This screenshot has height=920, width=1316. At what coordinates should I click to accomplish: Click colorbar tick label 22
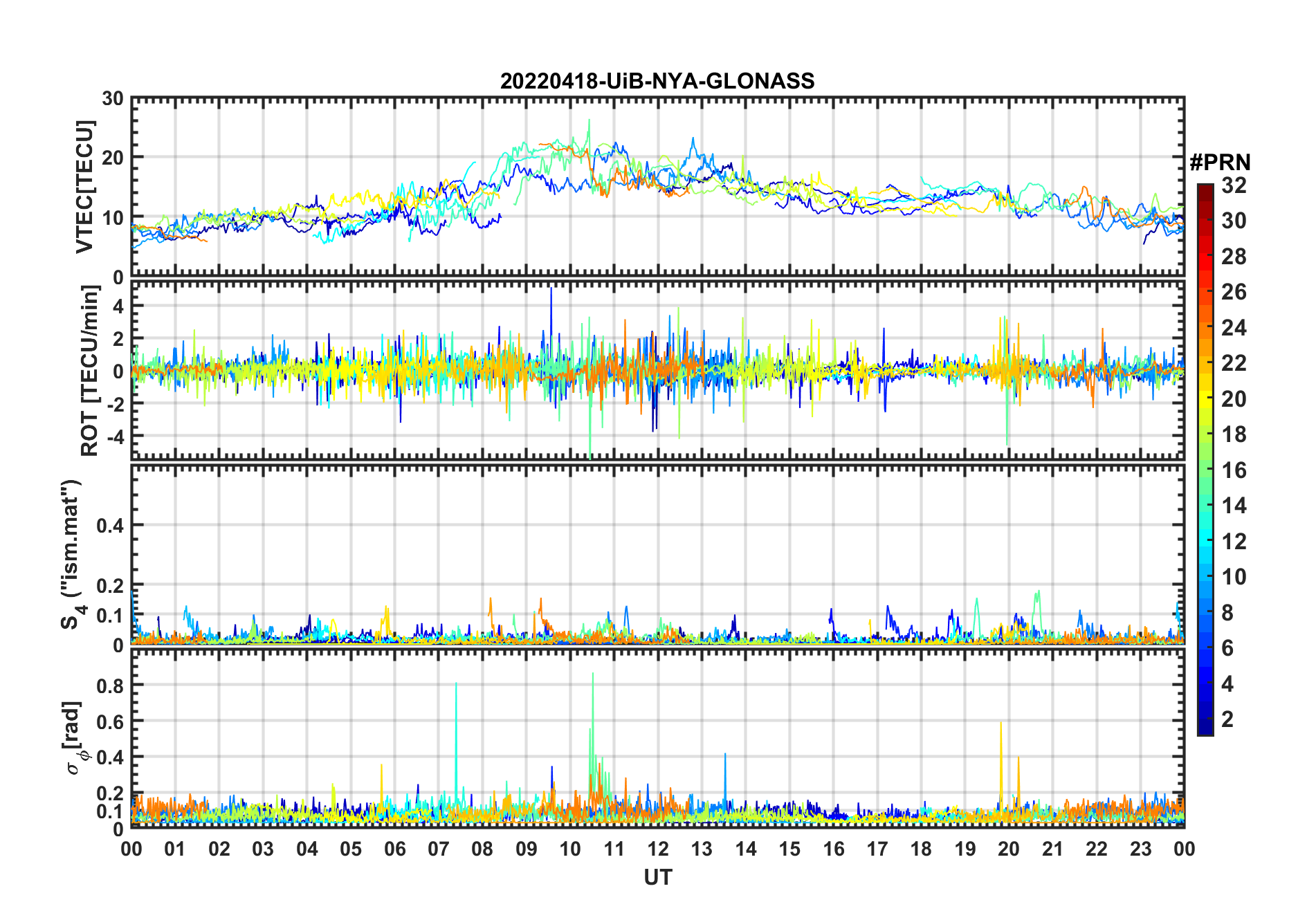(1234, 363)
